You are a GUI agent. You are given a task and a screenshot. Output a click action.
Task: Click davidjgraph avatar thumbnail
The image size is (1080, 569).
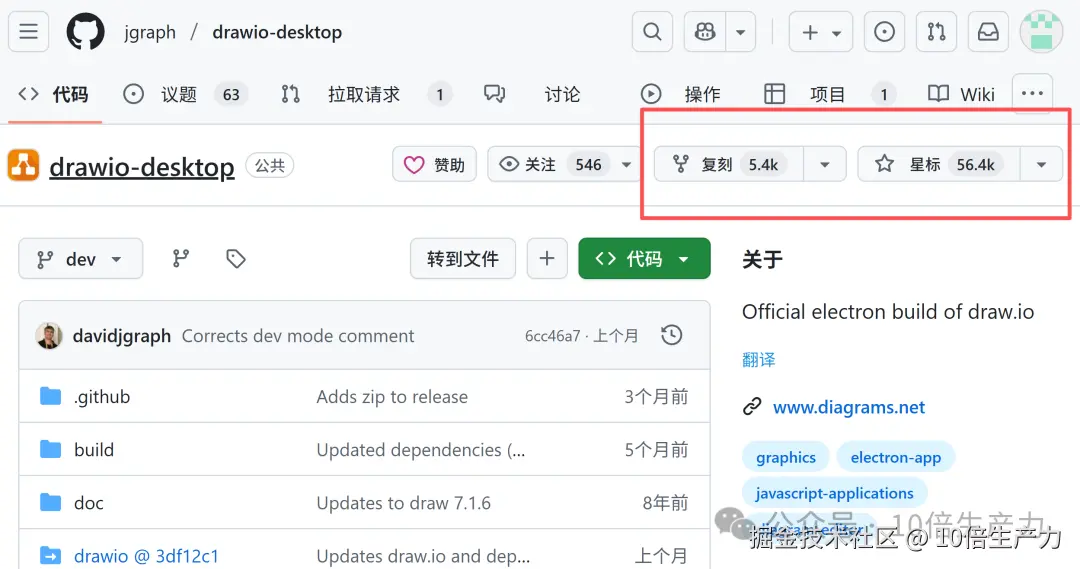(x=49, y=336)
